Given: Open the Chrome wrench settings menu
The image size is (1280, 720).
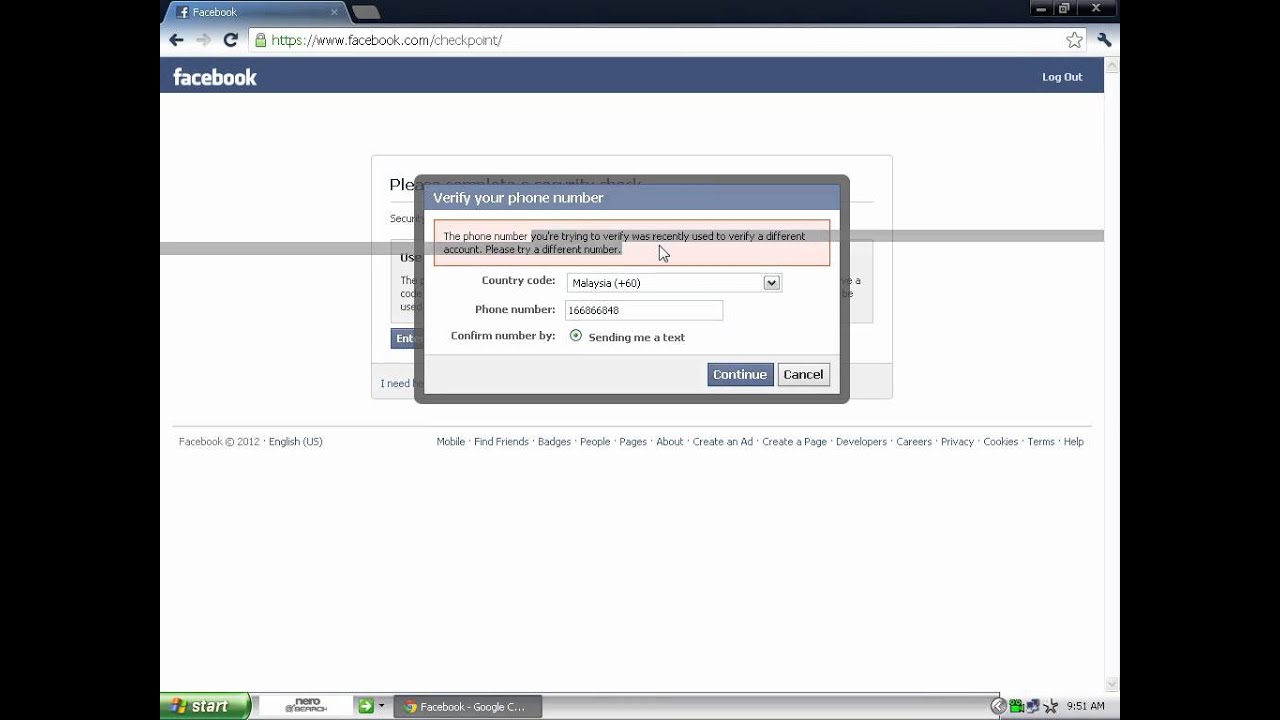Looking at the screenshot, I should pyautogui.click(x=1104, y=40).
